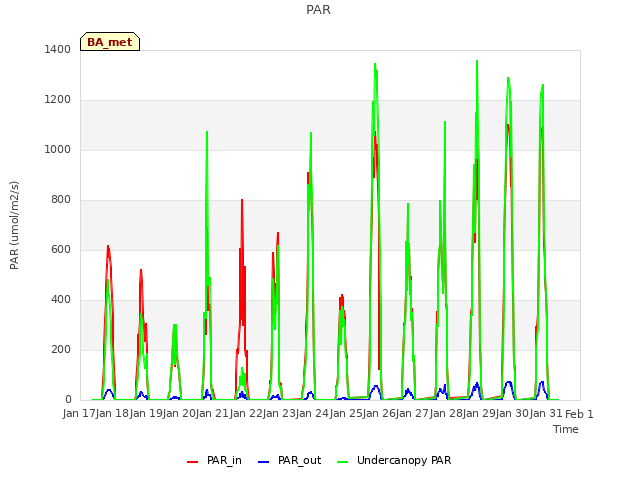Toggle the Undercanopy PAR legend entry
The image size is (640, 480).
(394, 460)
